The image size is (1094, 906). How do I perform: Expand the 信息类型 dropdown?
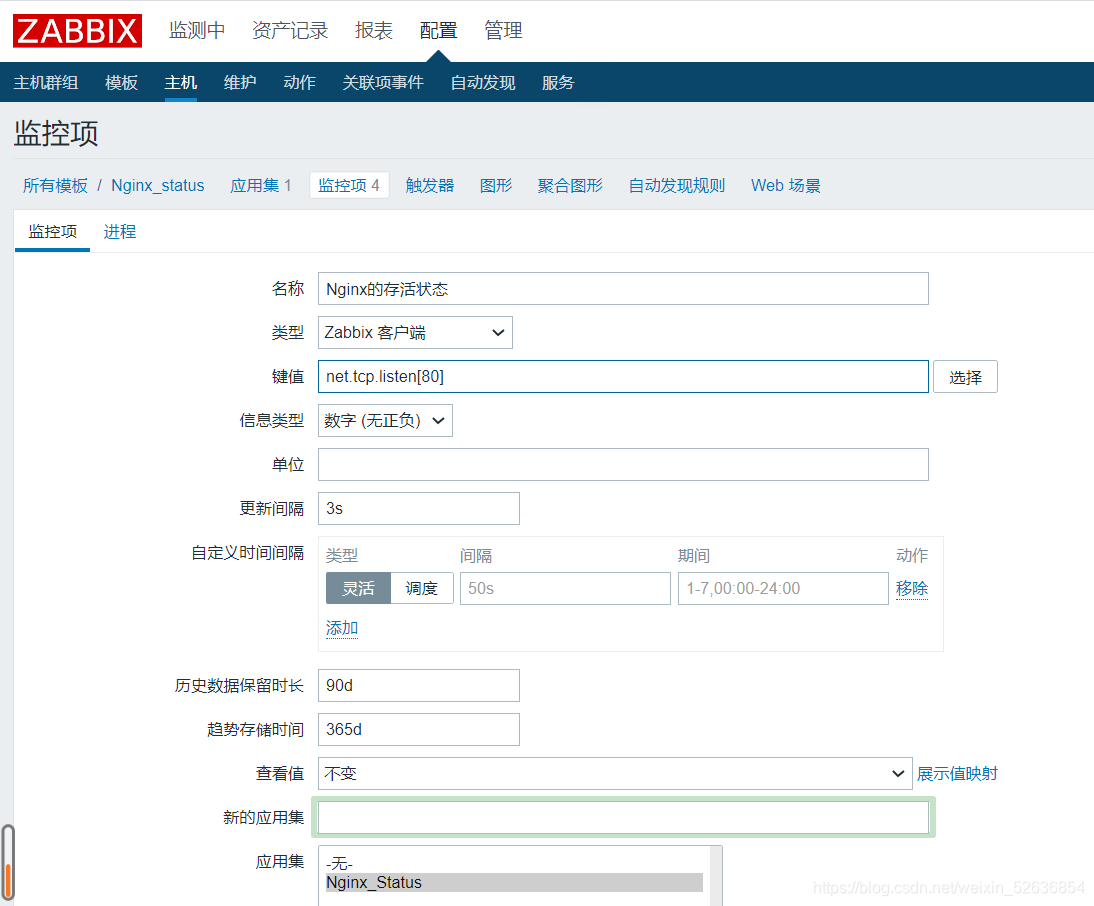click(x=385, y=421)
